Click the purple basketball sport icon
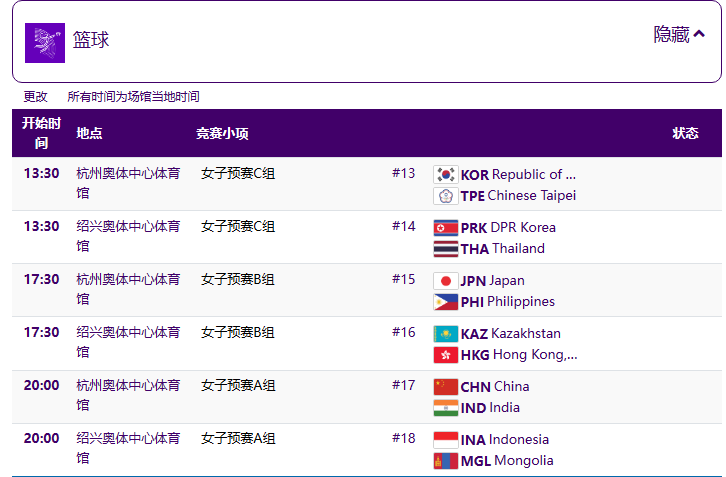This screenshot has height=477, width=726. pyautogui.click(x=45, y=41)
